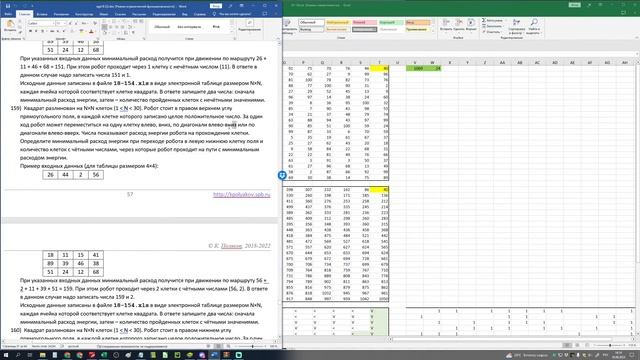Open the References (Ссылки) tab in Word
The image size is (640, 360).
point(120,14)
